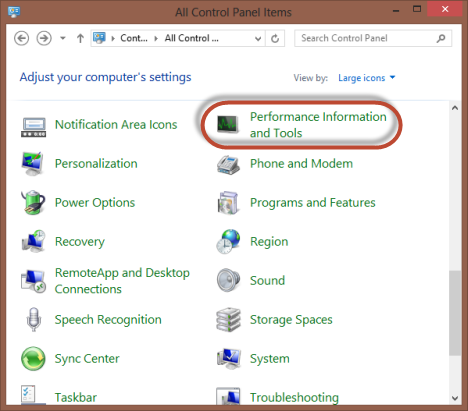The height and width of the screenshot is (411, 468).
Task: Minimize the All Control Panel Items window
Action: (x=396, y=10)
